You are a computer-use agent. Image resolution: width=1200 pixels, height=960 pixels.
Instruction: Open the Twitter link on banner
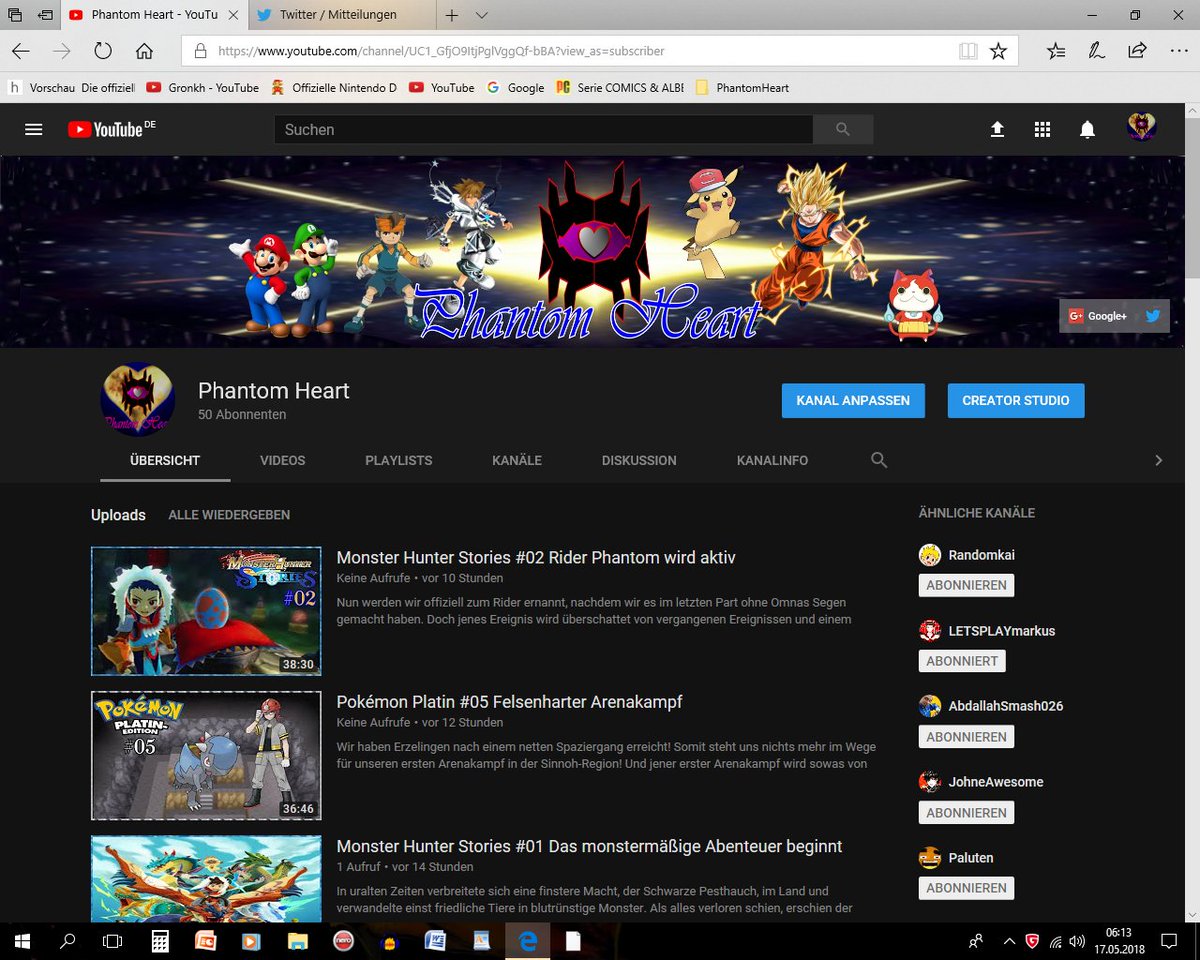pyautogui.click(x=1153, y=316)
